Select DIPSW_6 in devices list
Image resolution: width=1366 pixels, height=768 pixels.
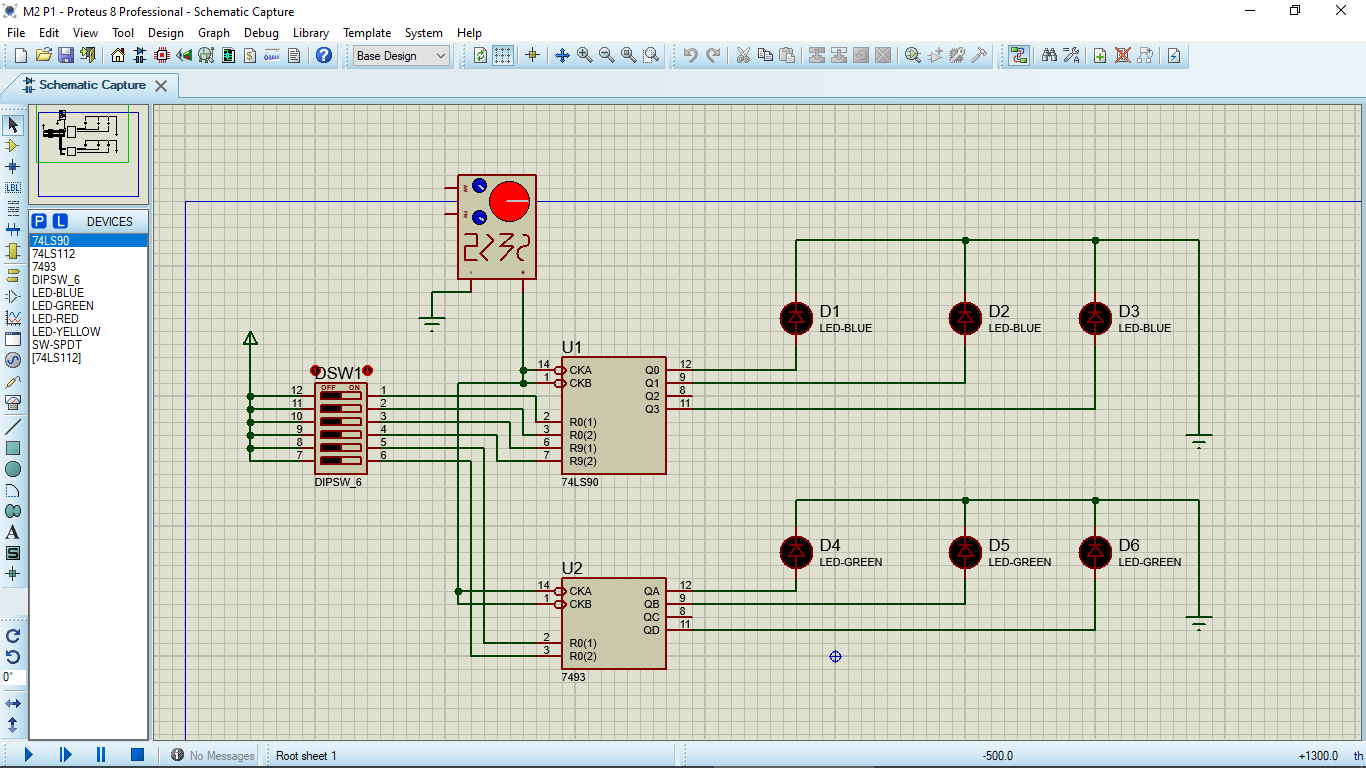click(x=56, y=280)
